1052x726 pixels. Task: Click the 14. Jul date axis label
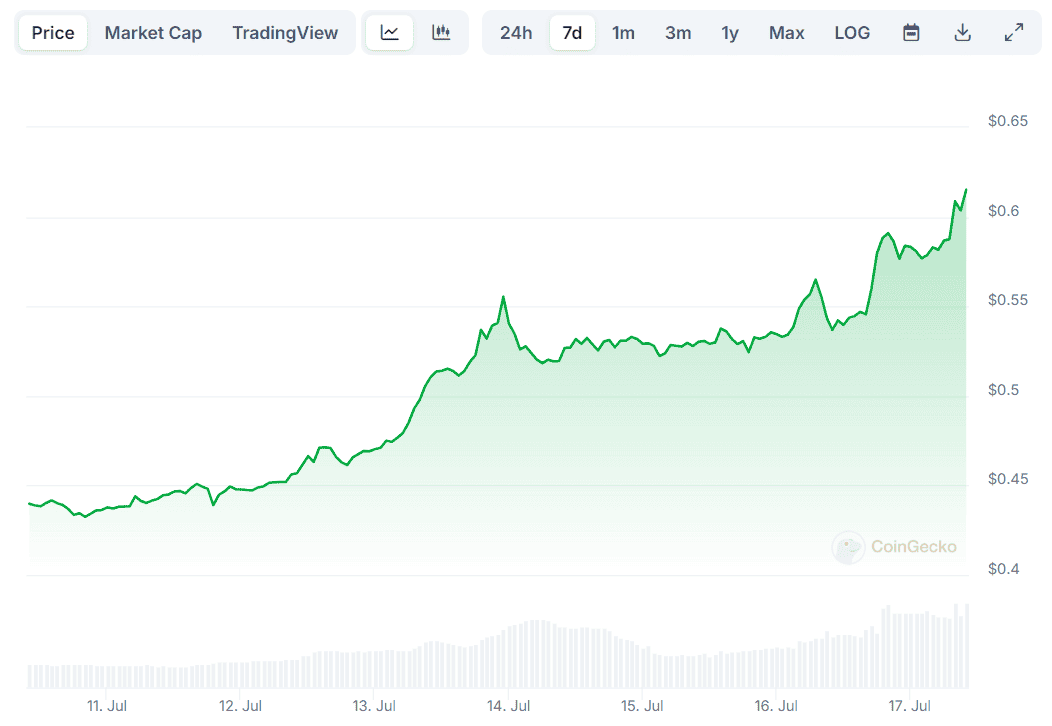tap(509, 706)
